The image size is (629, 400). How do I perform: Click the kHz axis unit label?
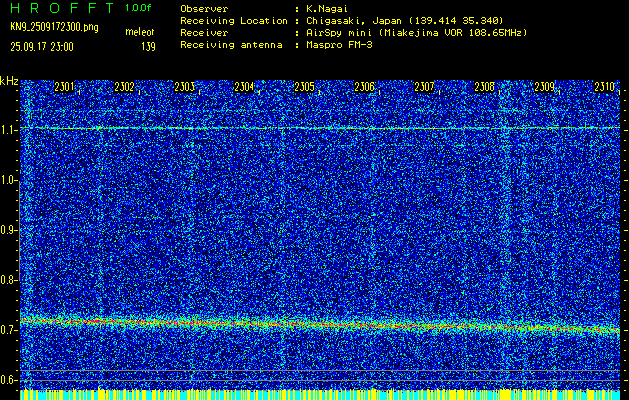(9, 81)
